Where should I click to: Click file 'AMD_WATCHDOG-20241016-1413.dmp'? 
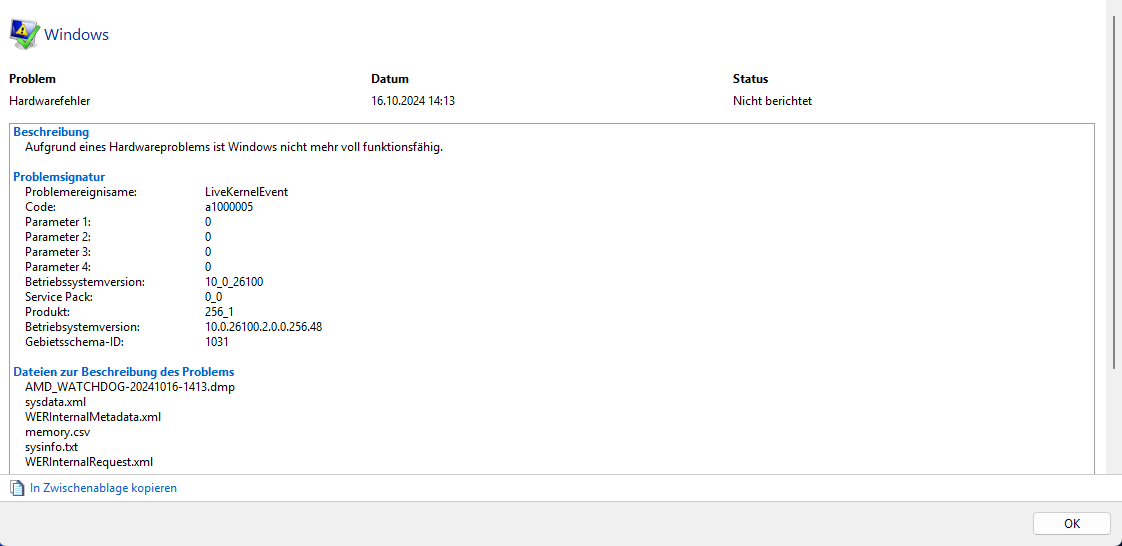(130, 387)
